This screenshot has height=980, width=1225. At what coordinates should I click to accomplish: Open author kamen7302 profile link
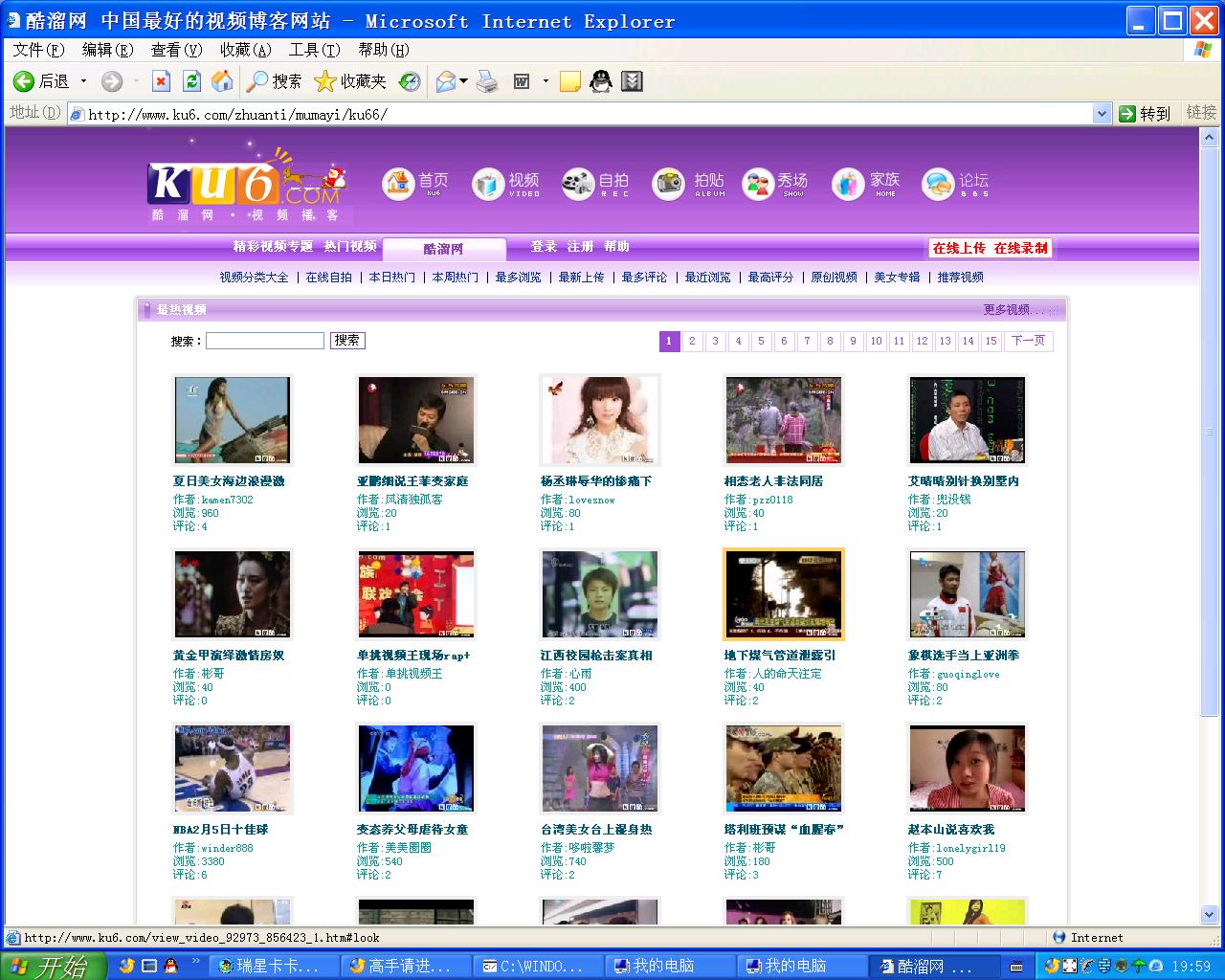pyautogui.click(x=227, y=500)
